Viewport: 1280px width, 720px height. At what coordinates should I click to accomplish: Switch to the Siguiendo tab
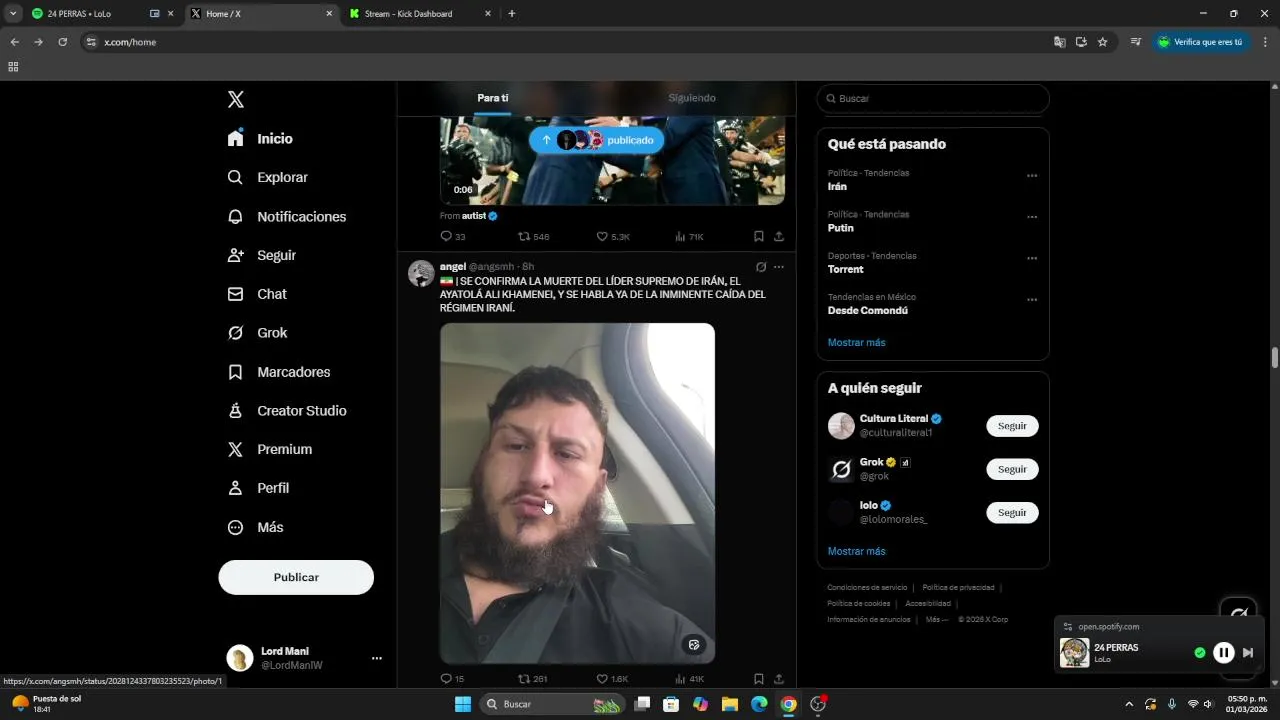click(692, 98)
